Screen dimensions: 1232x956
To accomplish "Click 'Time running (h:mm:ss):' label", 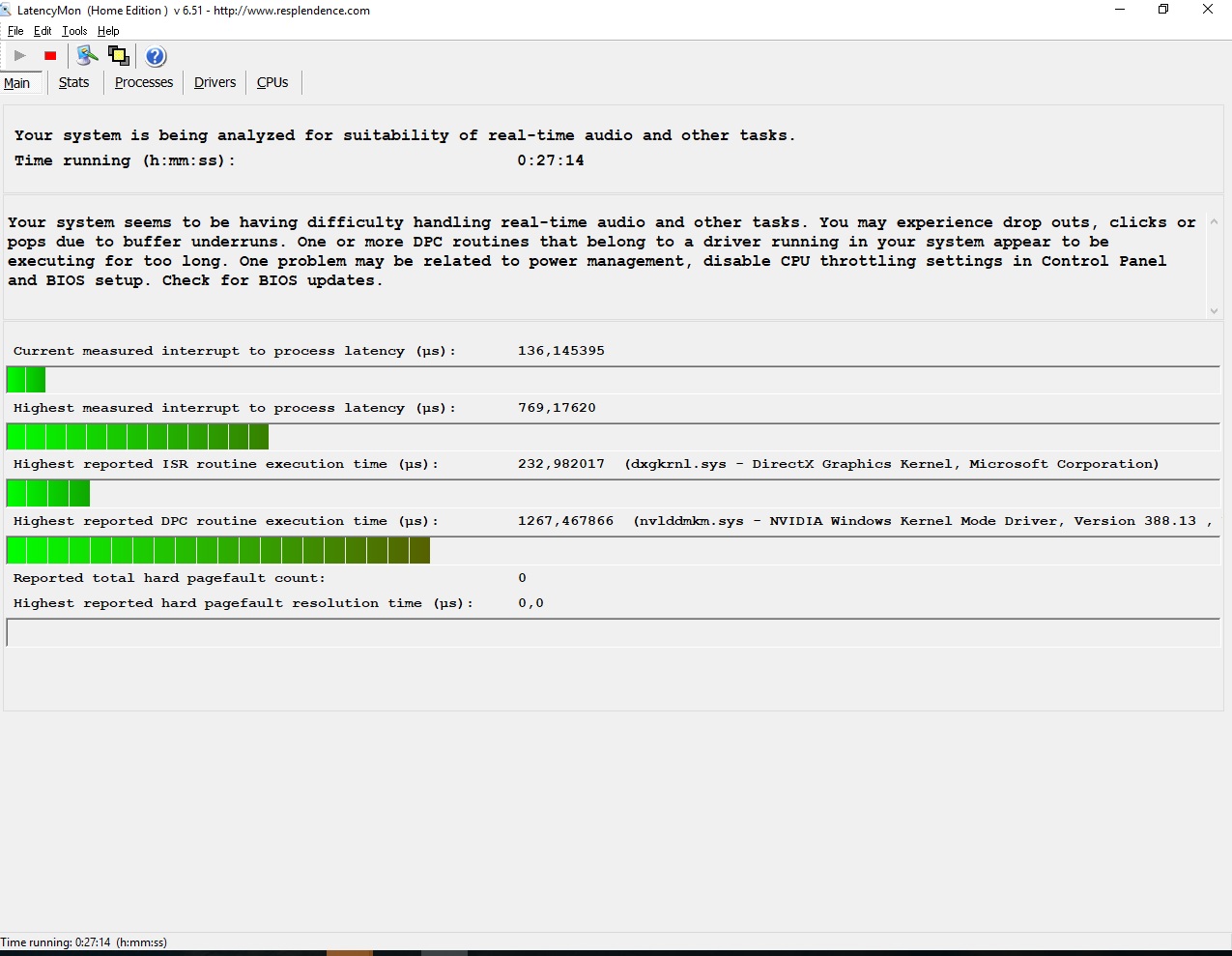I will (x=125, y=160).
